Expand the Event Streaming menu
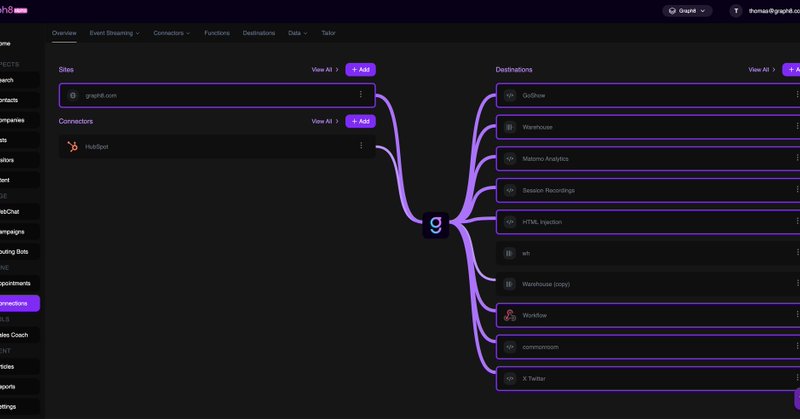The width and height of the screenshot is (800, 419). [x=114, y=33]
